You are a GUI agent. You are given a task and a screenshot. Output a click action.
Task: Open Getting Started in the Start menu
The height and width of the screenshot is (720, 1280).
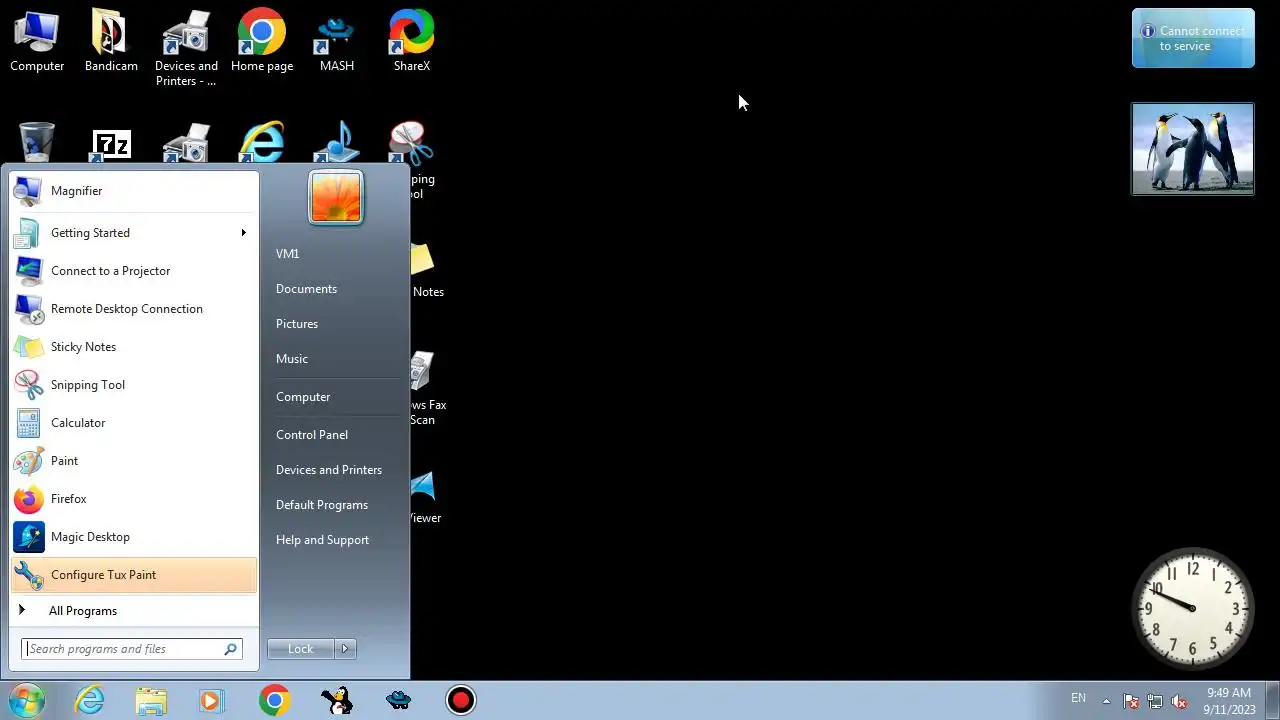(x=134, y=233)
